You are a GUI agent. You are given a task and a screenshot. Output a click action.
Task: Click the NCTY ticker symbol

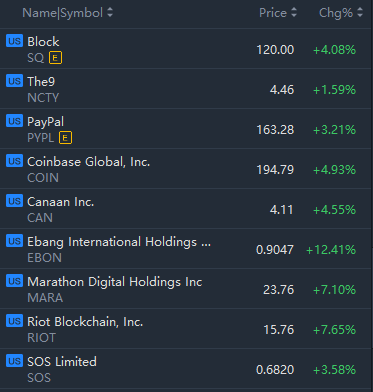(43, 98)
